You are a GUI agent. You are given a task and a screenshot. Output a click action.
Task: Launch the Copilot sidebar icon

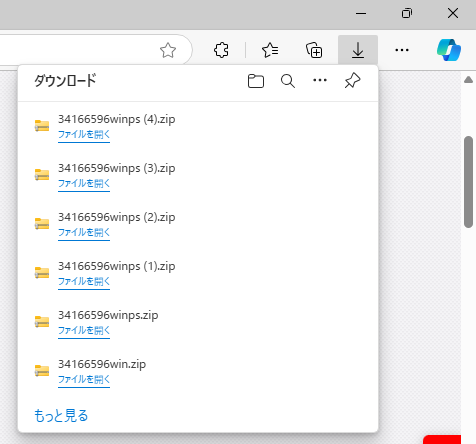pos(449,50)
